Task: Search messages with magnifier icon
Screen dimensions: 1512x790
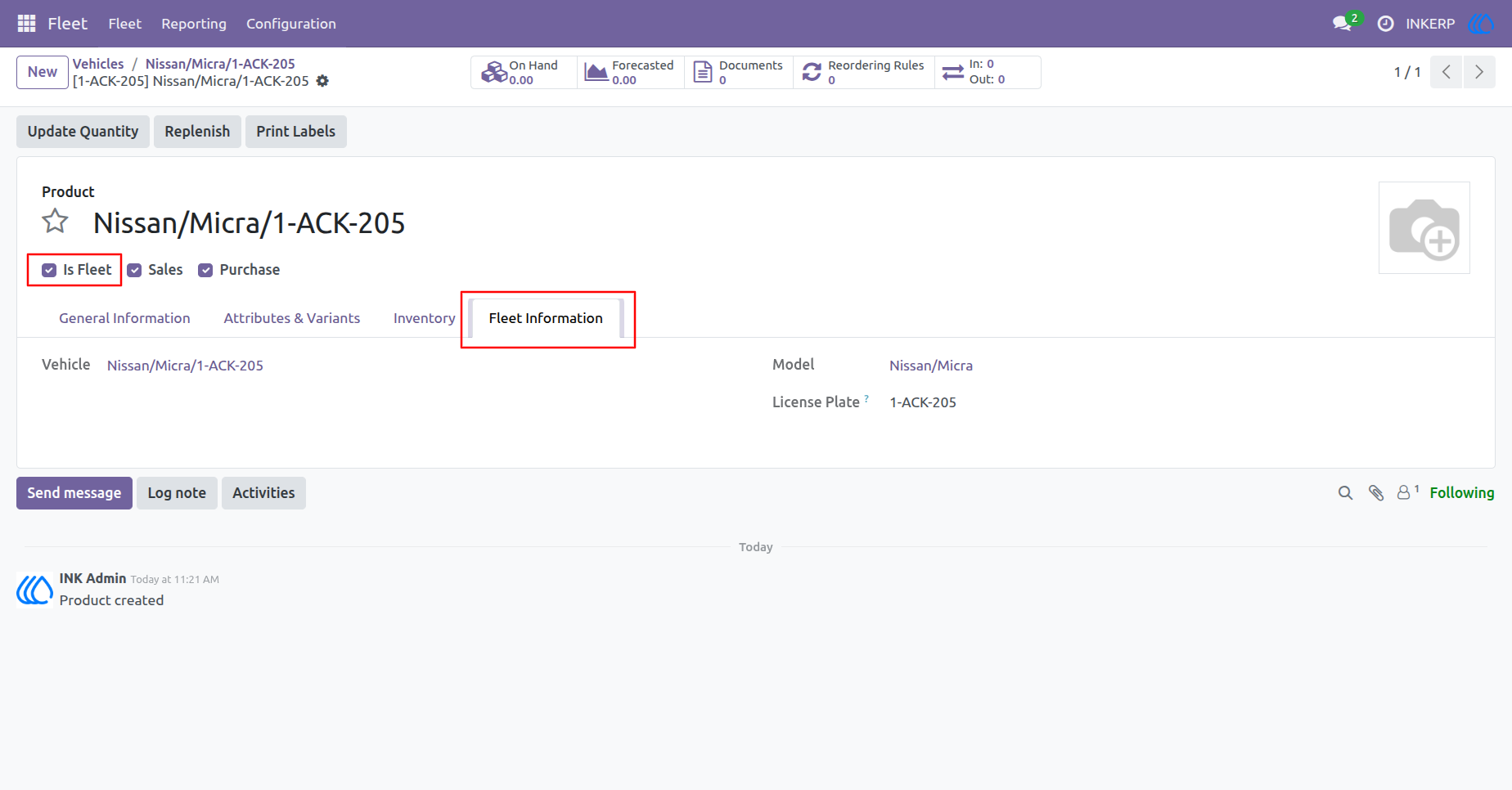Action: [1345, 493]
